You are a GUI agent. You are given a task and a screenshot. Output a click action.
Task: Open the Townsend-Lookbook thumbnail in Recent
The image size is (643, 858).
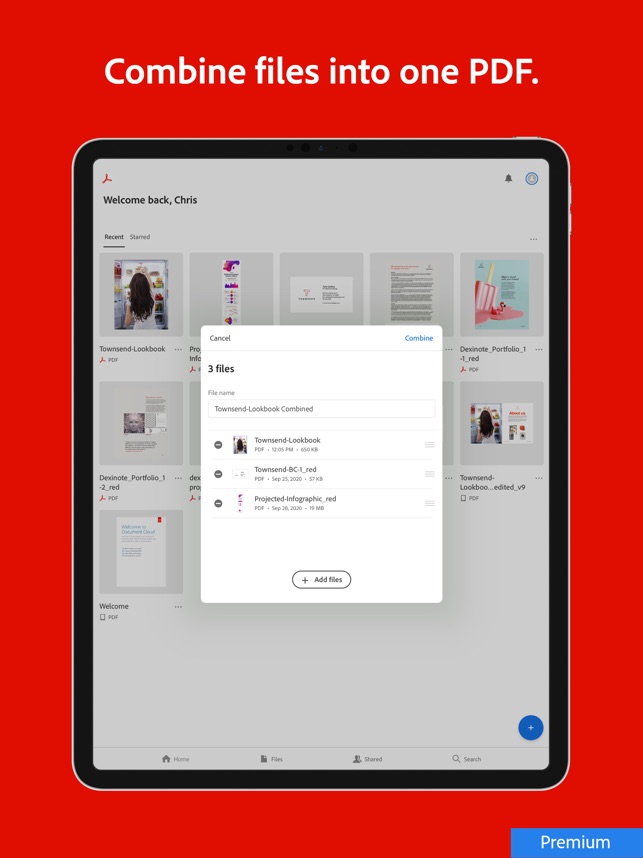pos(141,294)
